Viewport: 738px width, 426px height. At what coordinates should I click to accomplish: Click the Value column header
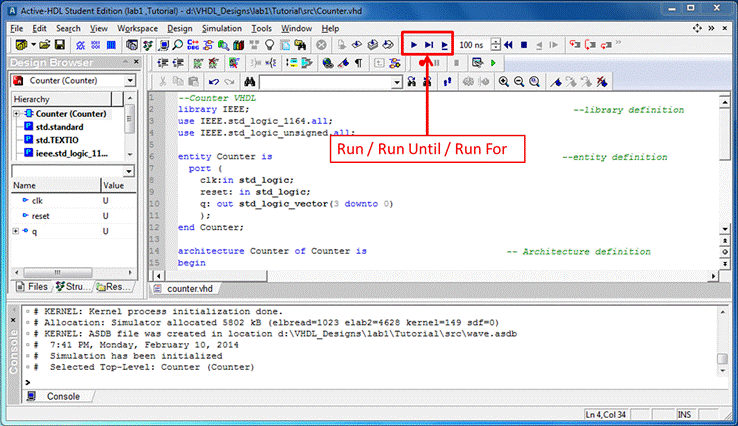point(119,185)
